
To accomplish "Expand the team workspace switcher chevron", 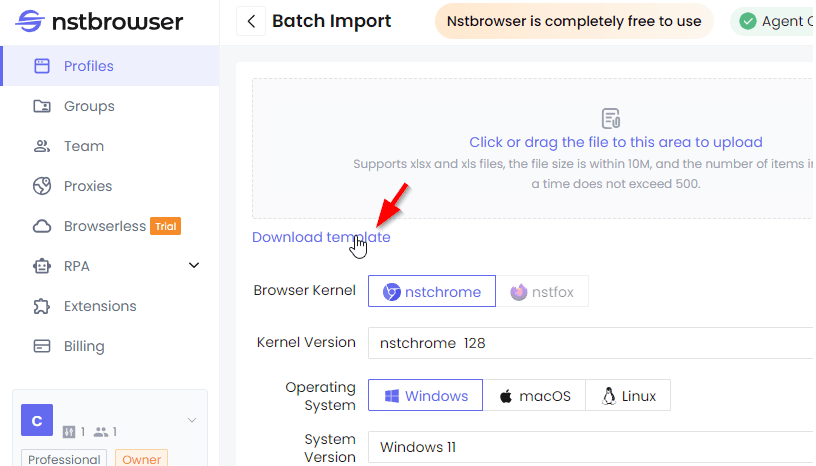I will pyautogui.click(x=192, y=420).
